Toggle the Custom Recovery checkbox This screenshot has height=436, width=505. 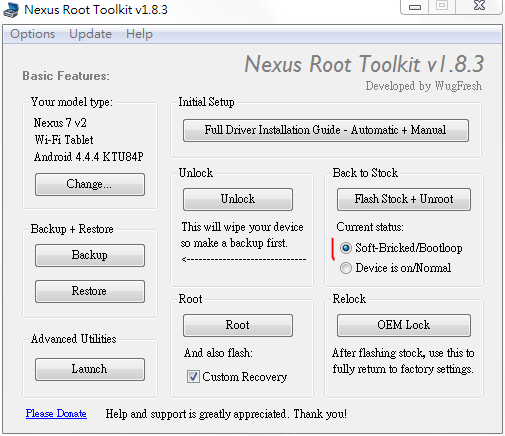[193, 377]
